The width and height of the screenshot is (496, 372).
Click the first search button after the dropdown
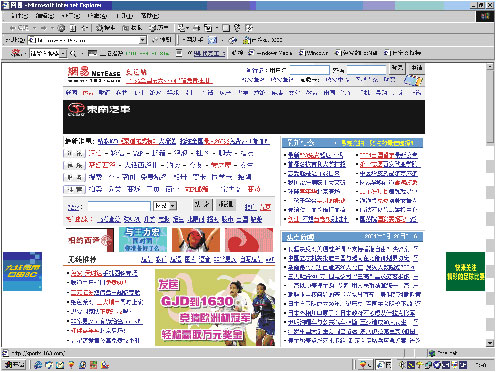pyautogui.click(x=202, y=204)
